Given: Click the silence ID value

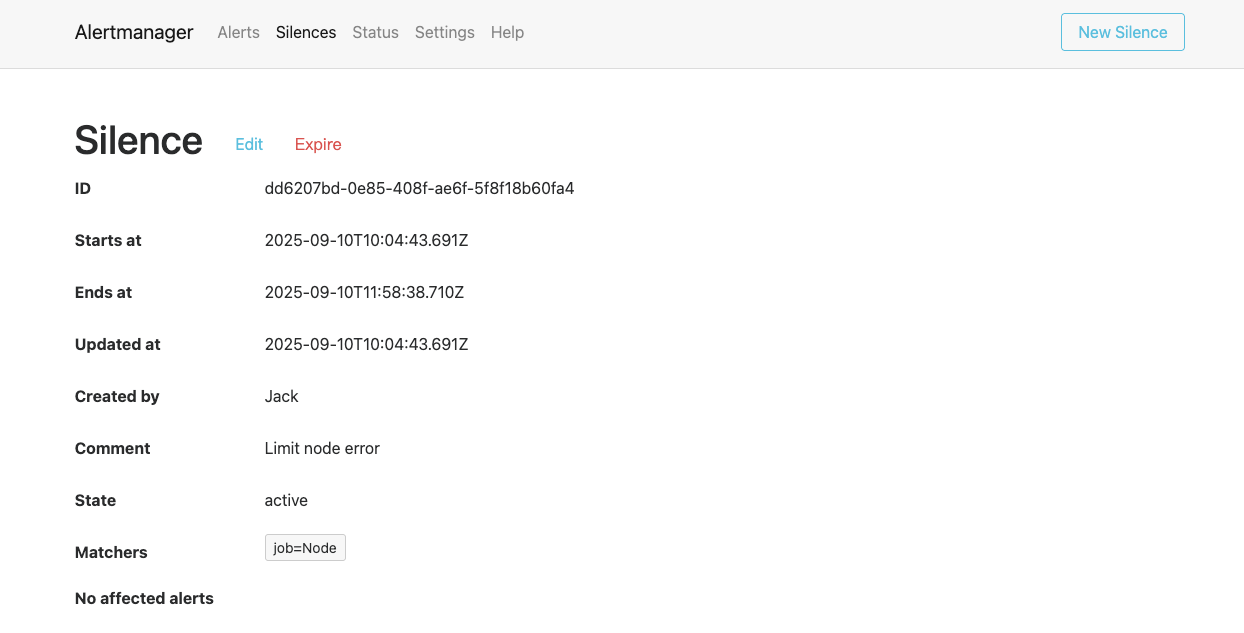Looking at the screenshot, I should point(420,188).
